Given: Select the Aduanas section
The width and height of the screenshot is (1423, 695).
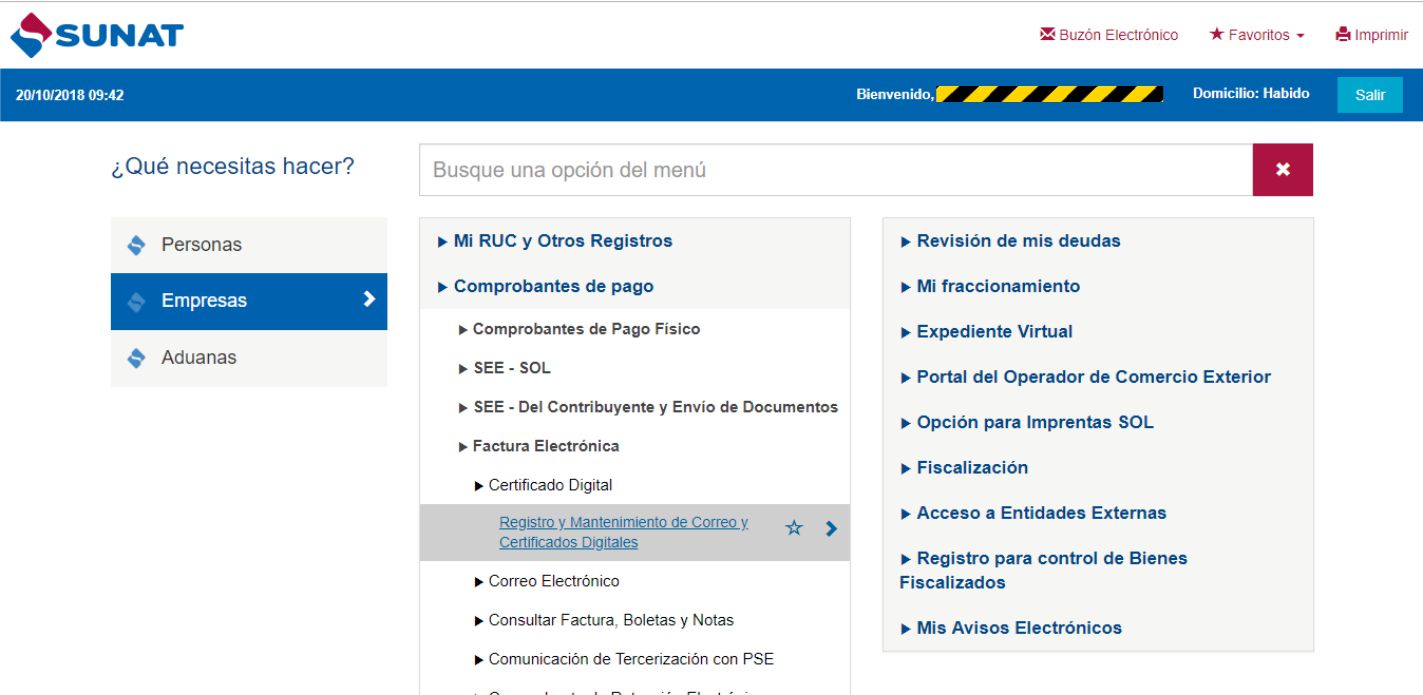Looking at the screenshot, I should click(249, 358).
